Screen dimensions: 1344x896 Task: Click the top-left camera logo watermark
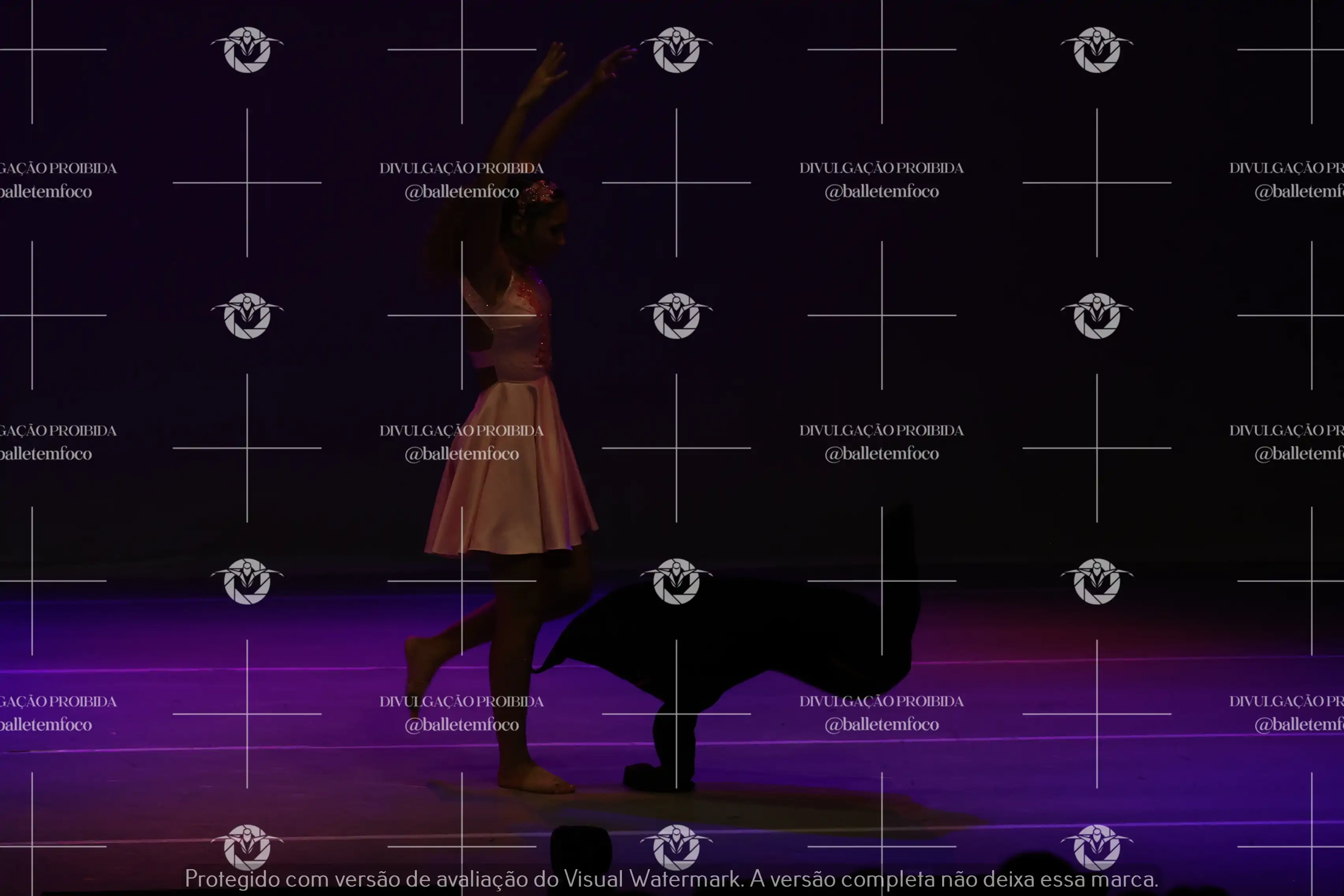(x=247, y=50)
